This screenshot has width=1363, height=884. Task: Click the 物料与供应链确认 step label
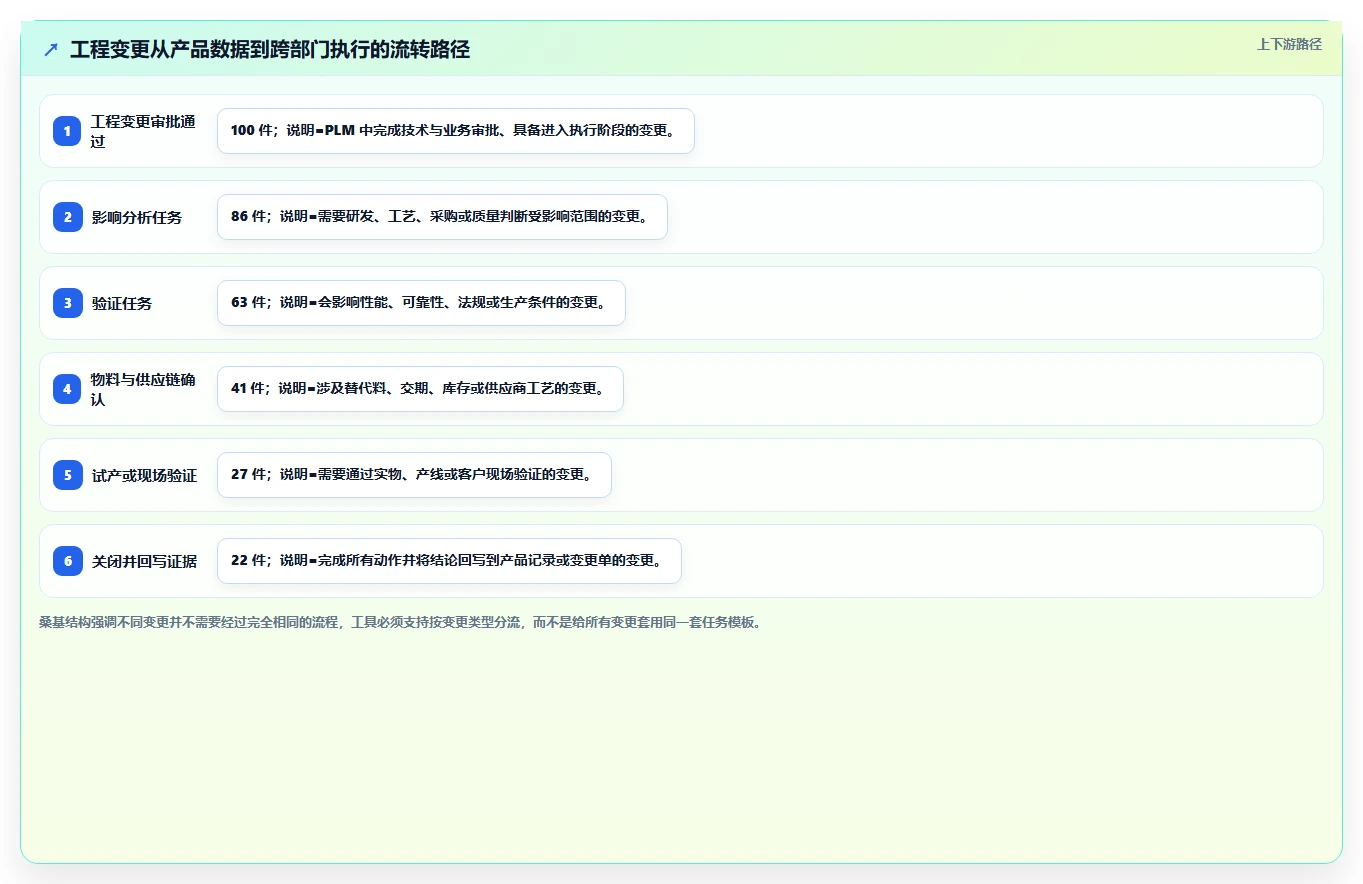coord(144,389)
